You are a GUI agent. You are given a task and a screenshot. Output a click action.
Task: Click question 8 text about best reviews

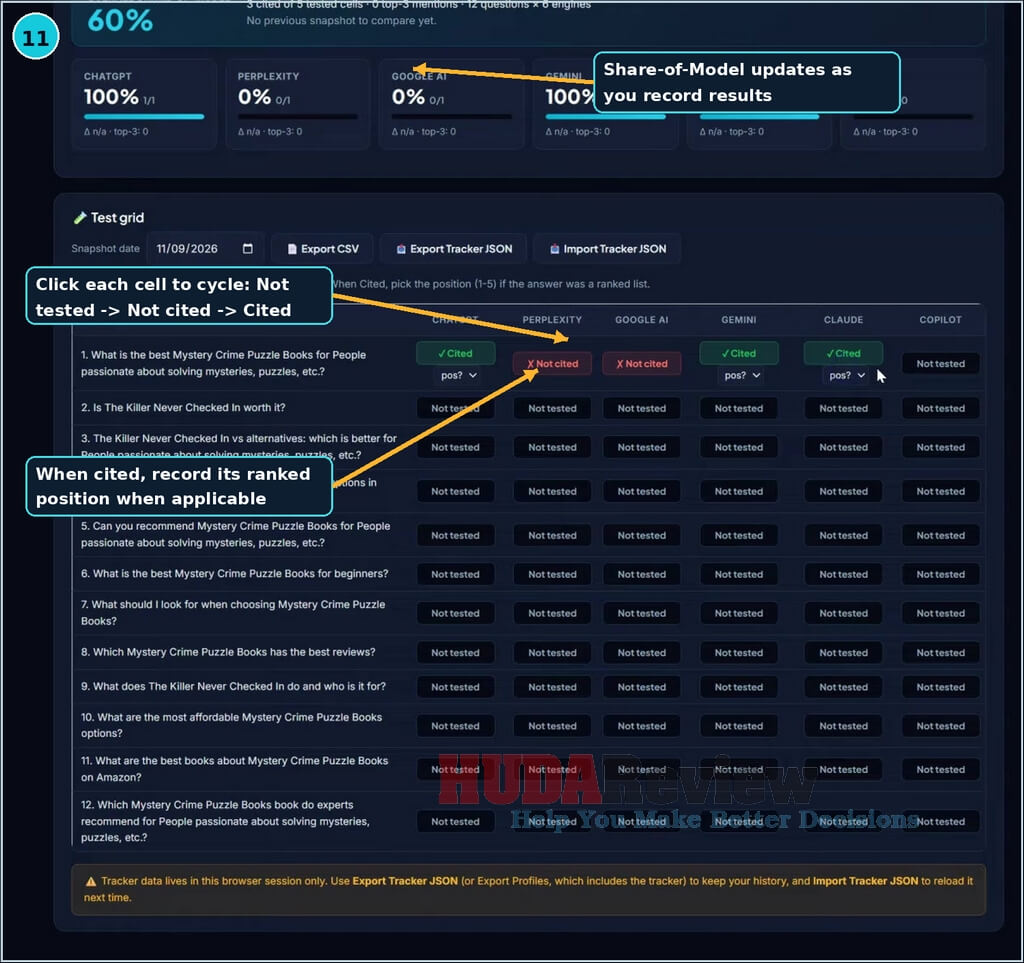pos(228,652)
